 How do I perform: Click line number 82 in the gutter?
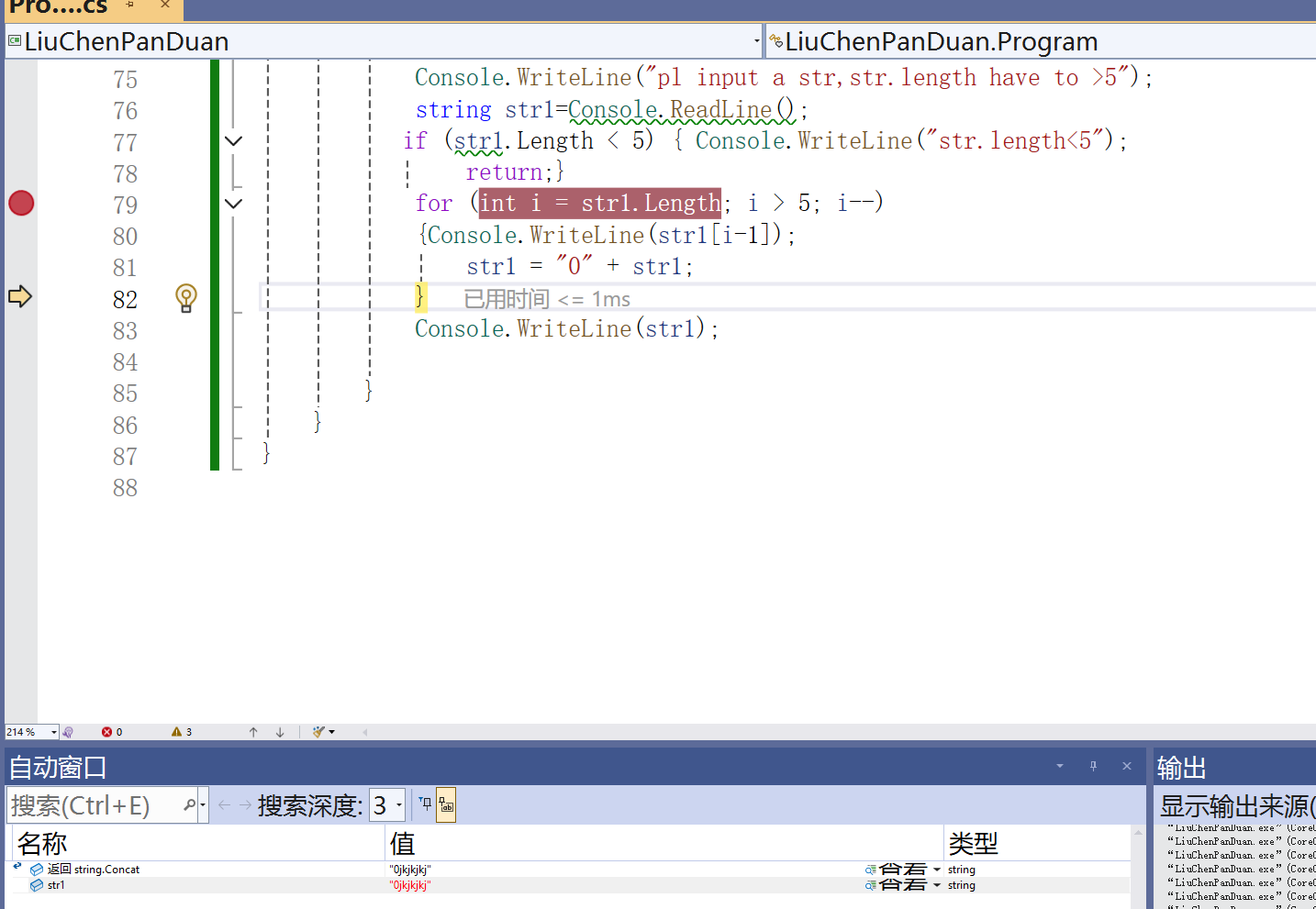[x=125, y=300]
